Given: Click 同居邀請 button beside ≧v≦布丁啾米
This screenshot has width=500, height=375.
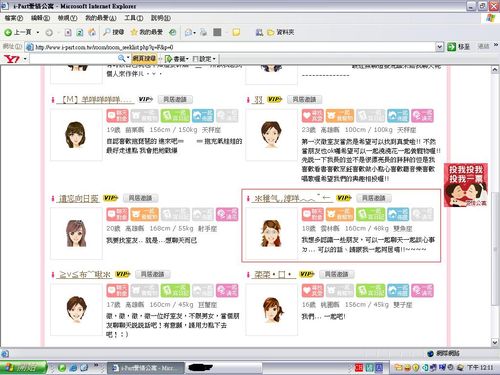Looking at the screenshot, I should (152, 274).
